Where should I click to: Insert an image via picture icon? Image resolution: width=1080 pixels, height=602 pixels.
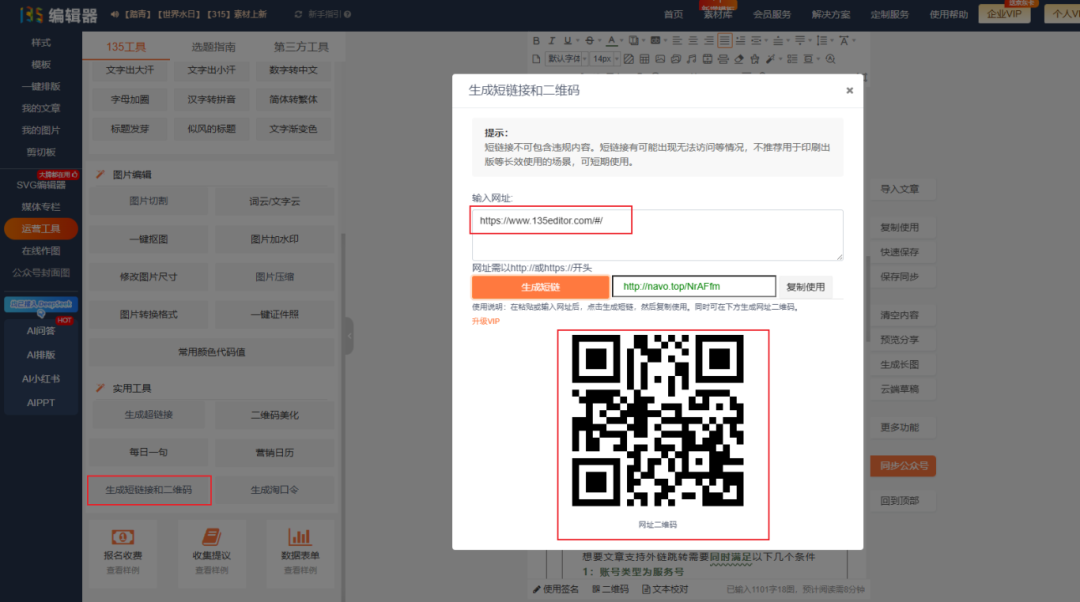point(660,59)
